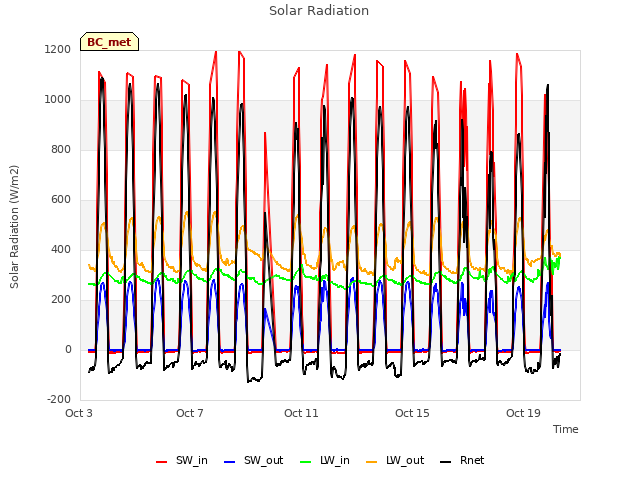
Task: Click the Oct 19 x-axis tick label
Action: click(x=523, y=413)
